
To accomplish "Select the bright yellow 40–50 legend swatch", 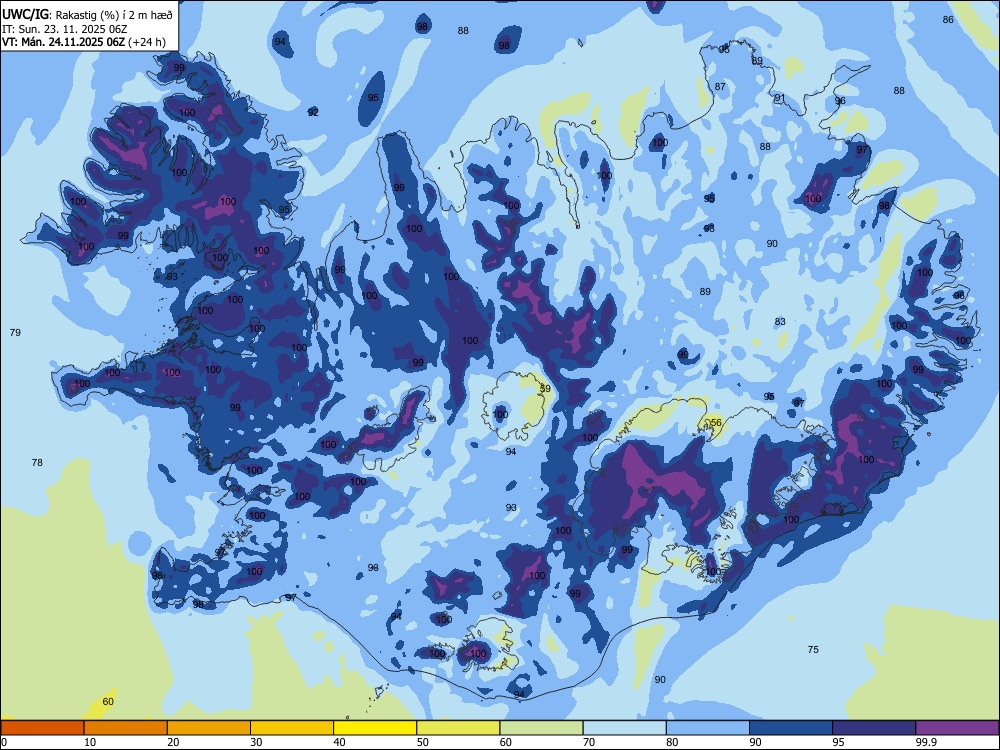I will pyautogui.click(x=375, y=728).
